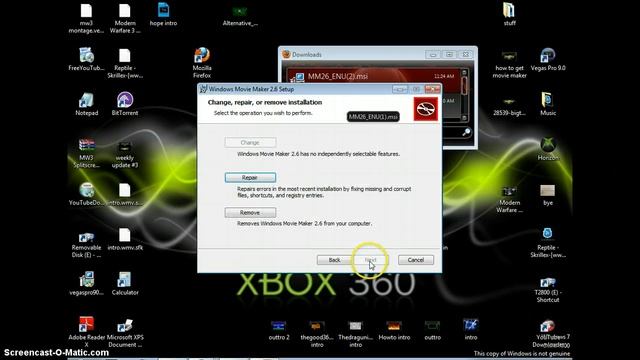Go Back in Movie Maker Setup

[334, 260]
